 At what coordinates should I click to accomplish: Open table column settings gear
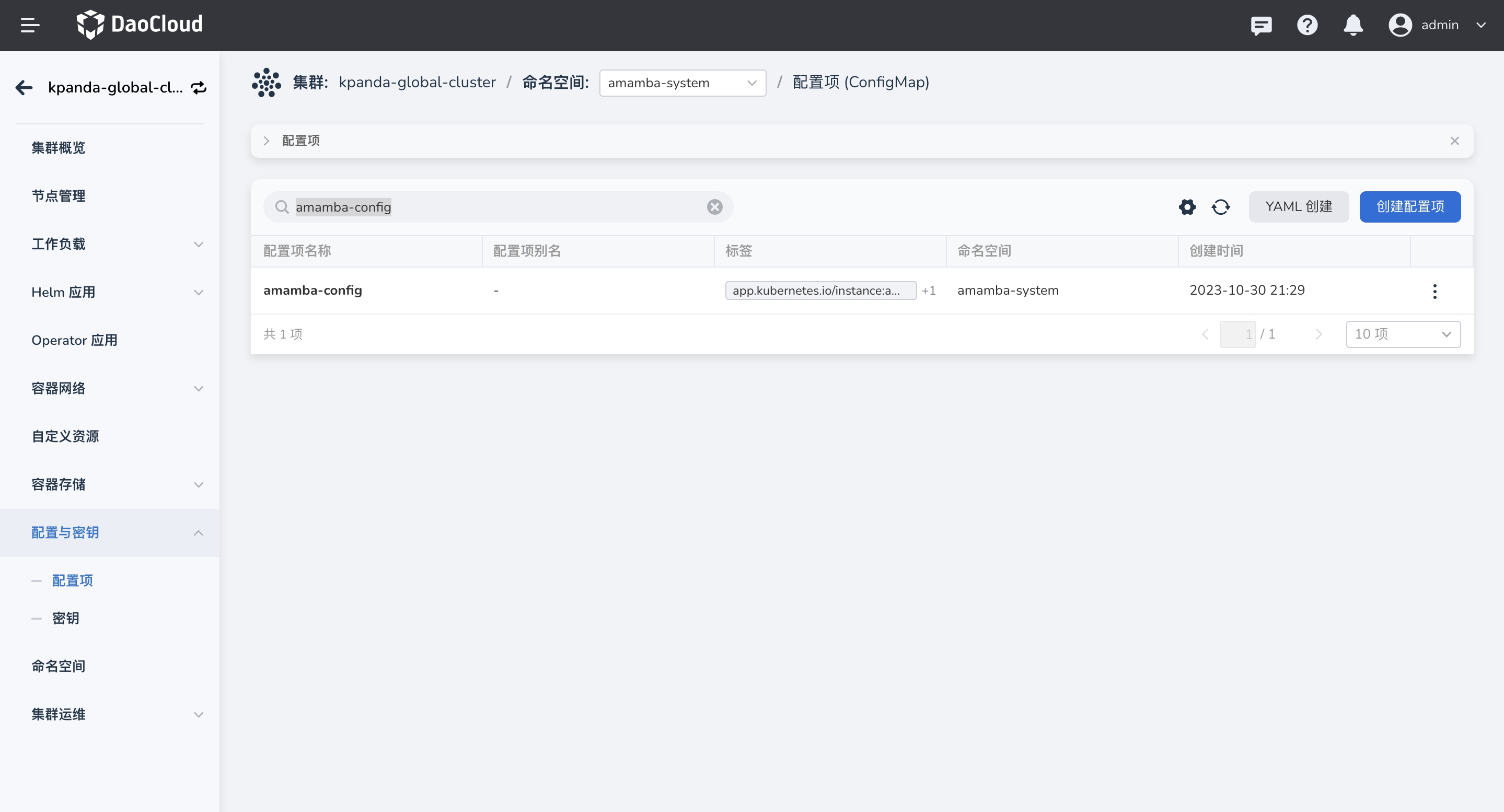click(x=1187, y=206)
